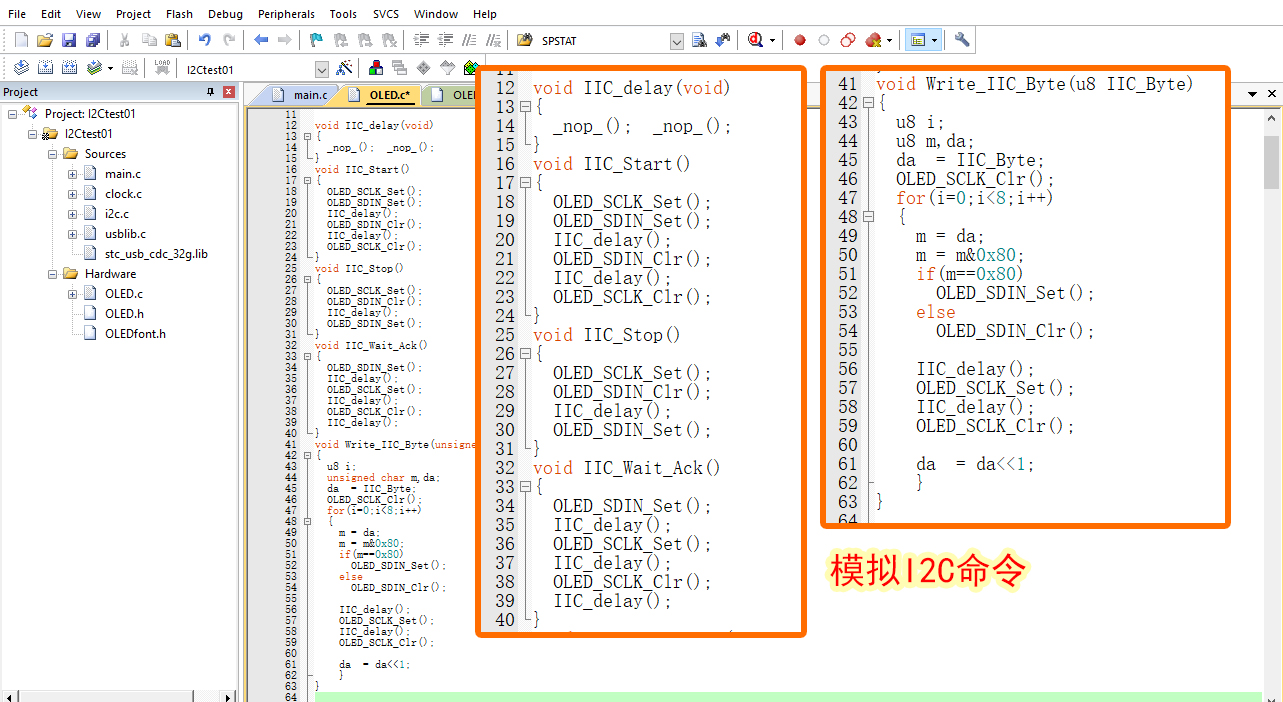Insert a breakpoint using the red dot icon

[x=800, y=40]
